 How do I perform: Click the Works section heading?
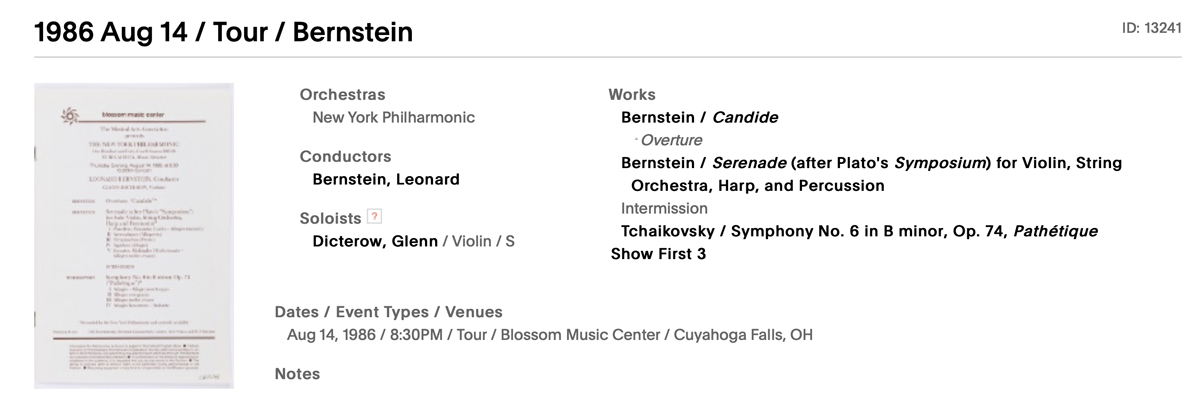632,95
